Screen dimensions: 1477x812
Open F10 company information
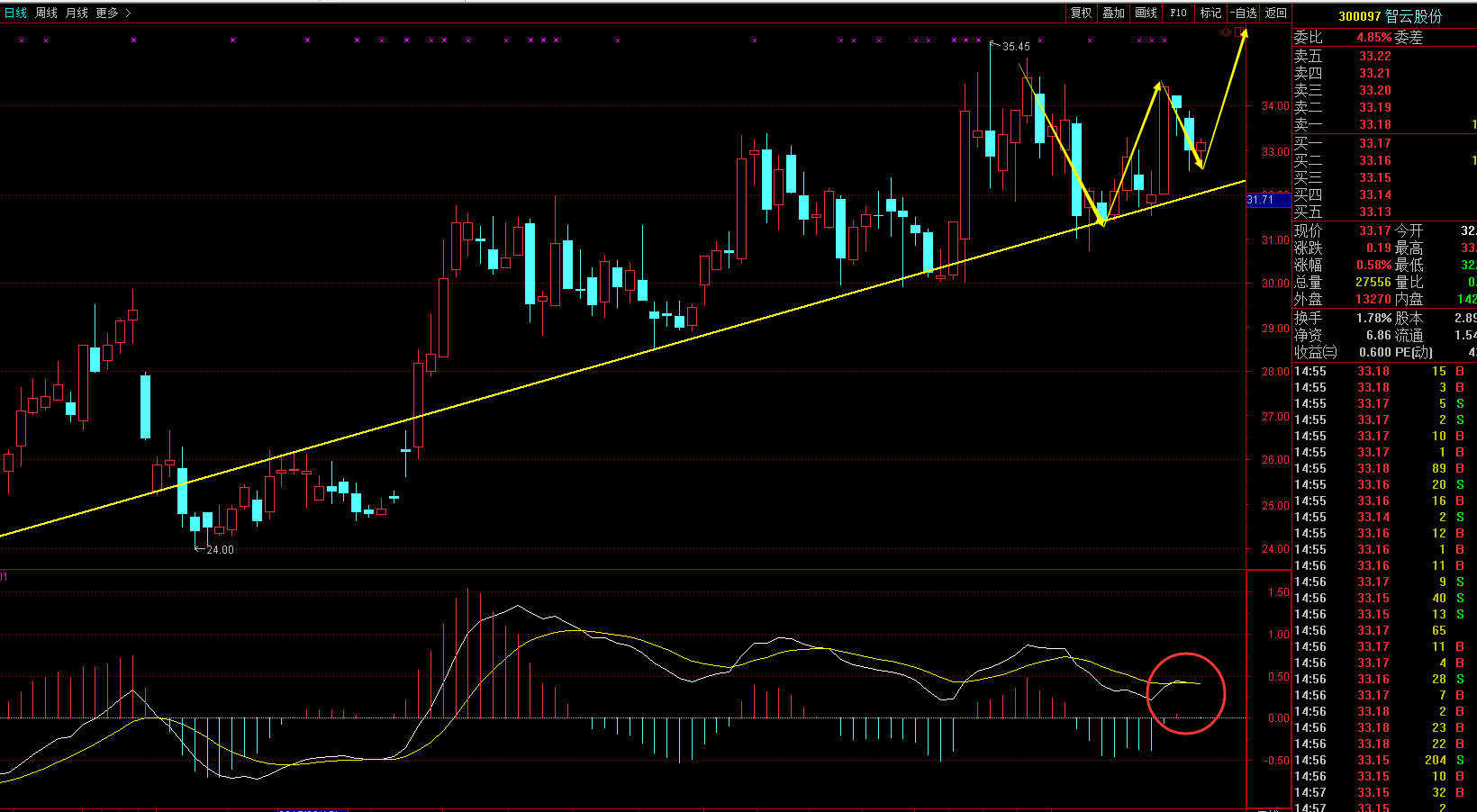(x=1178, y=13)
